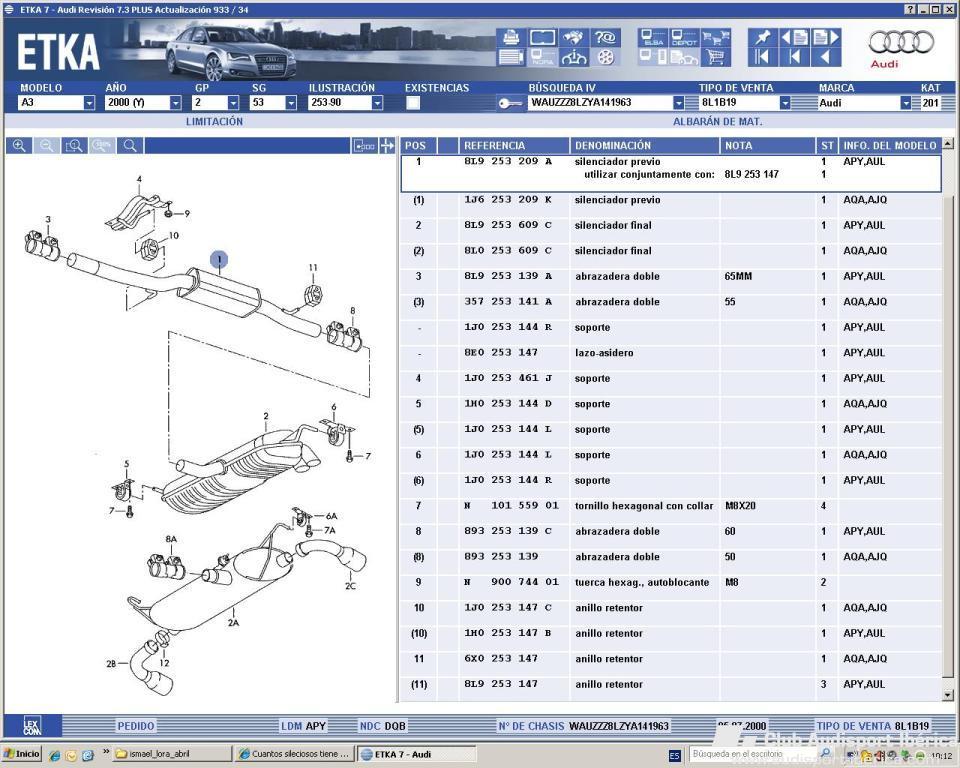Switch to Cuantos sileciosos tiene taskbar window
This screenshot has width=960, height=768.
tap(295, 754)
